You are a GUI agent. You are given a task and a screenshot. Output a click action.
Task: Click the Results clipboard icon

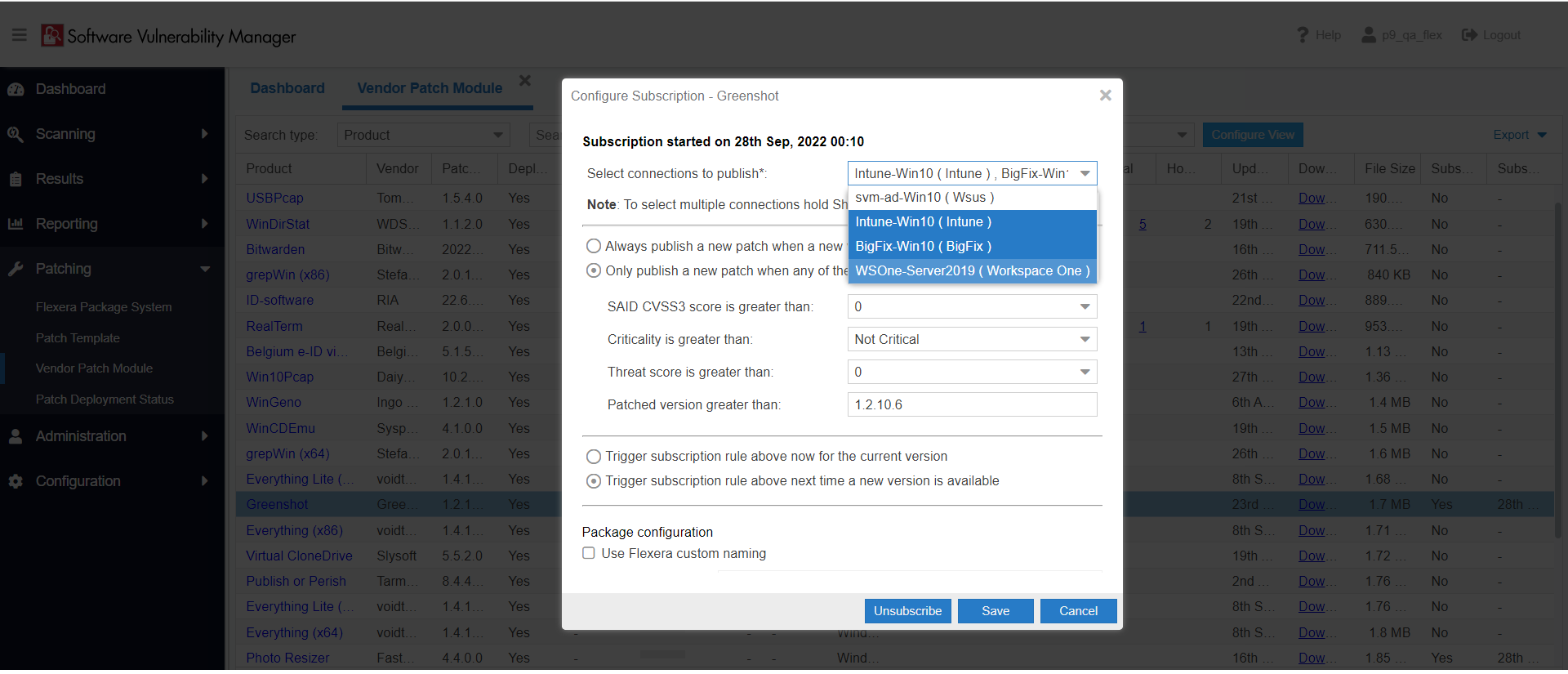tap(16, 179)
